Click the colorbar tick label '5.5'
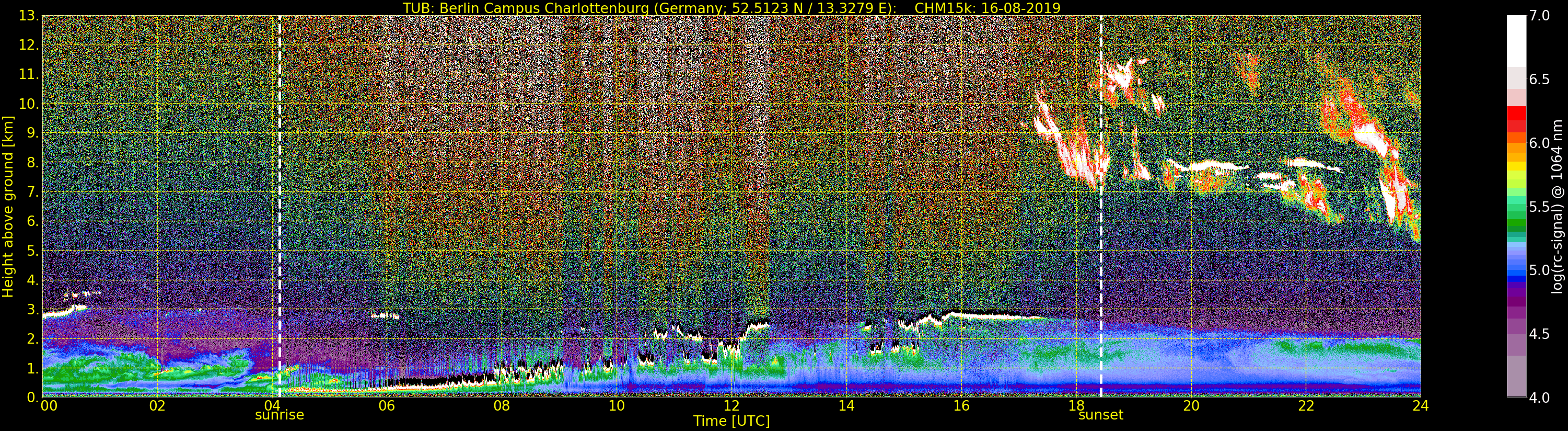Viewport: 1568px width, 431px height. [1539, 207]
